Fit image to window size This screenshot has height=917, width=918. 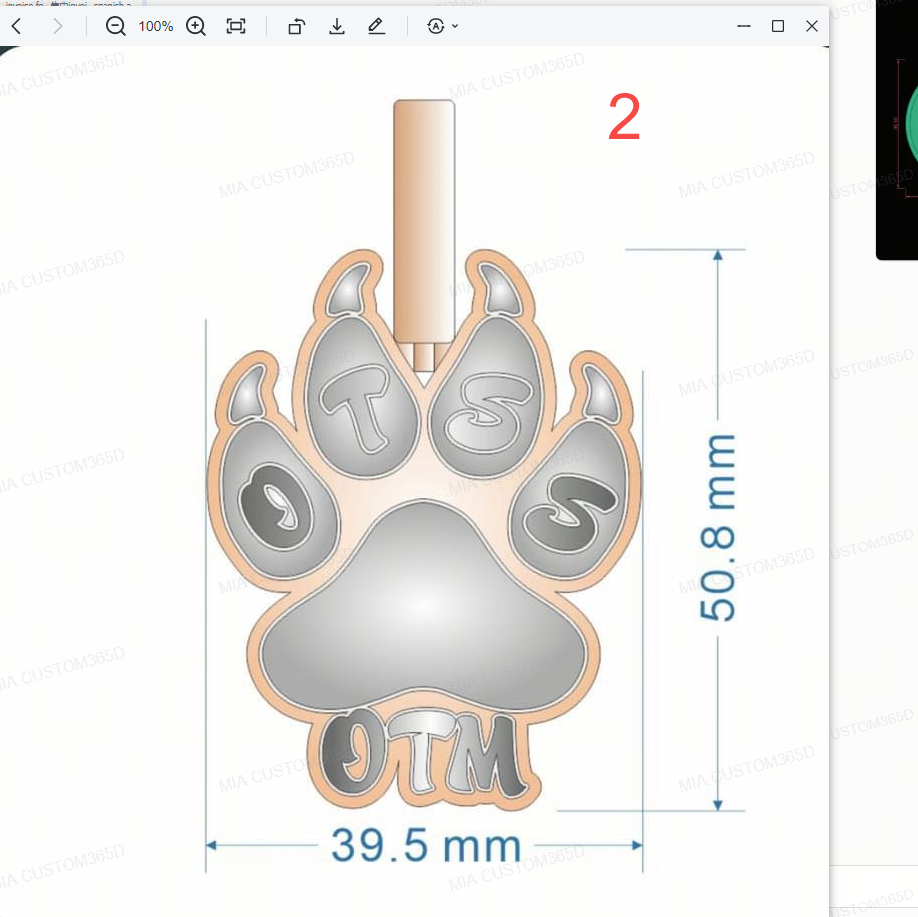pos(236,26)
